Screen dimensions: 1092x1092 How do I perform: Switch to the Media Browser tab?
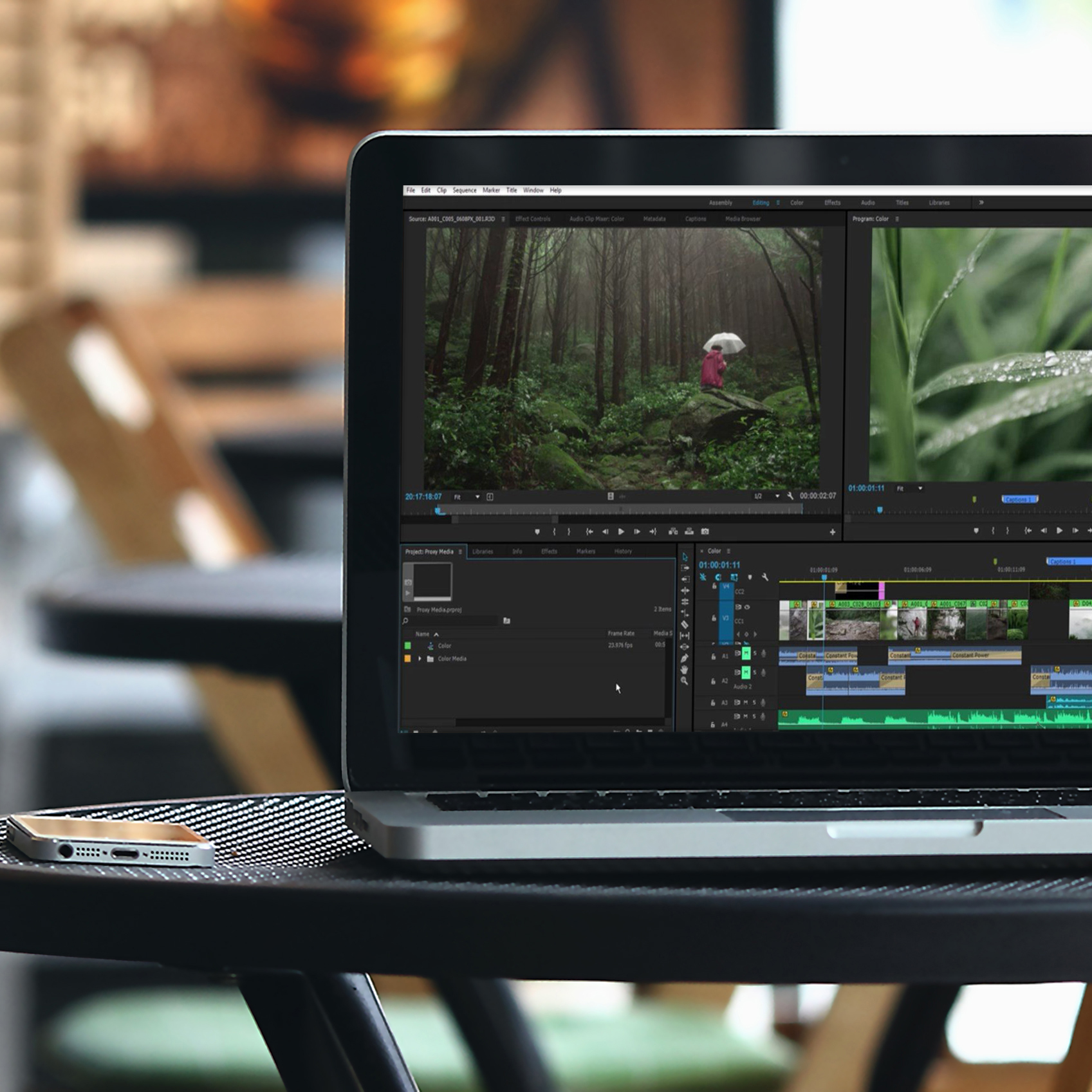[743, 219]
